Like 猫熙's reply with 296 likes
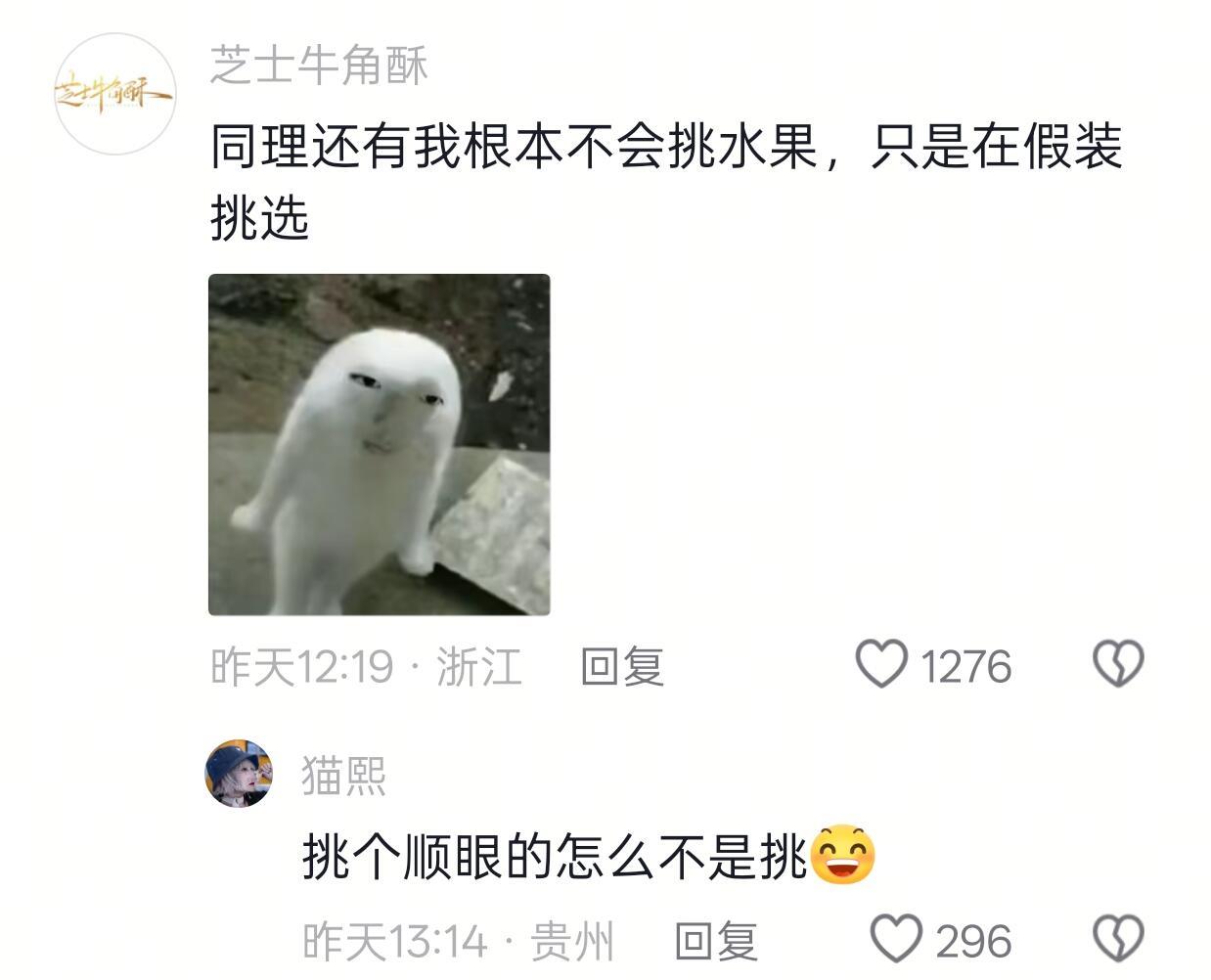The width and height of the screenshot is (1211, 980). 896,939
